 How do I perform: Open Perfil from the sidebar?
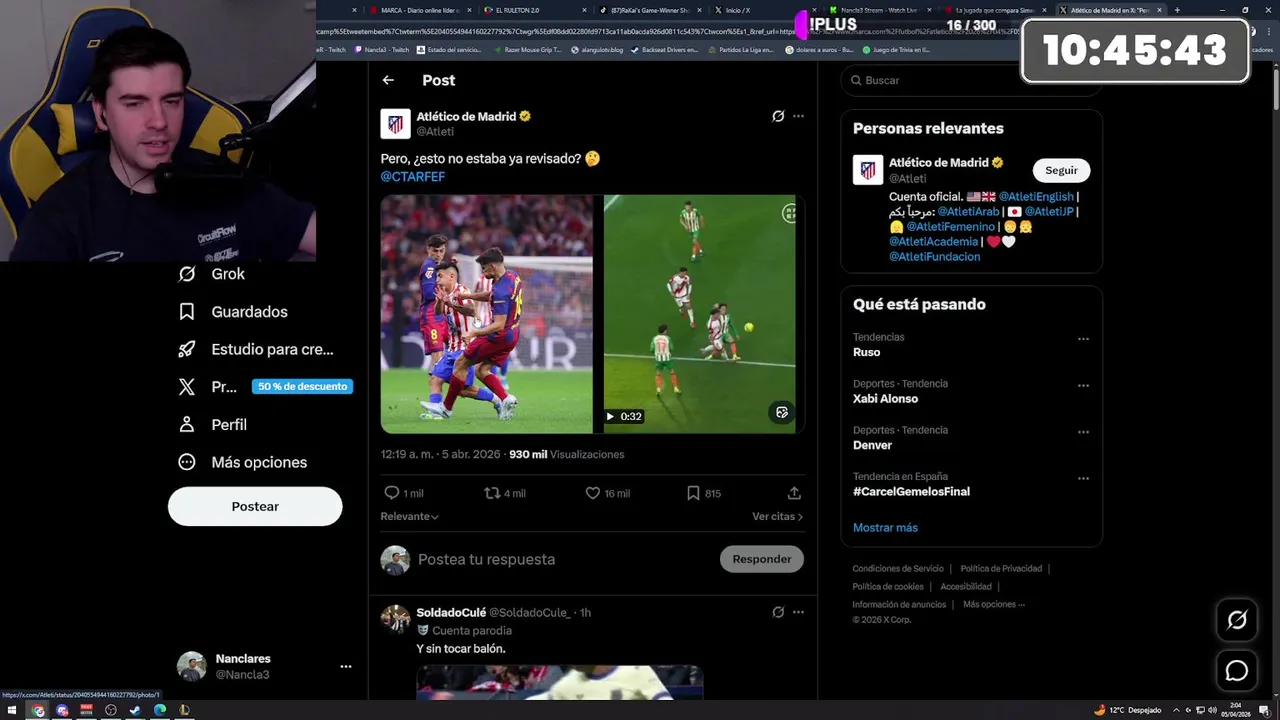pos(212,425)
